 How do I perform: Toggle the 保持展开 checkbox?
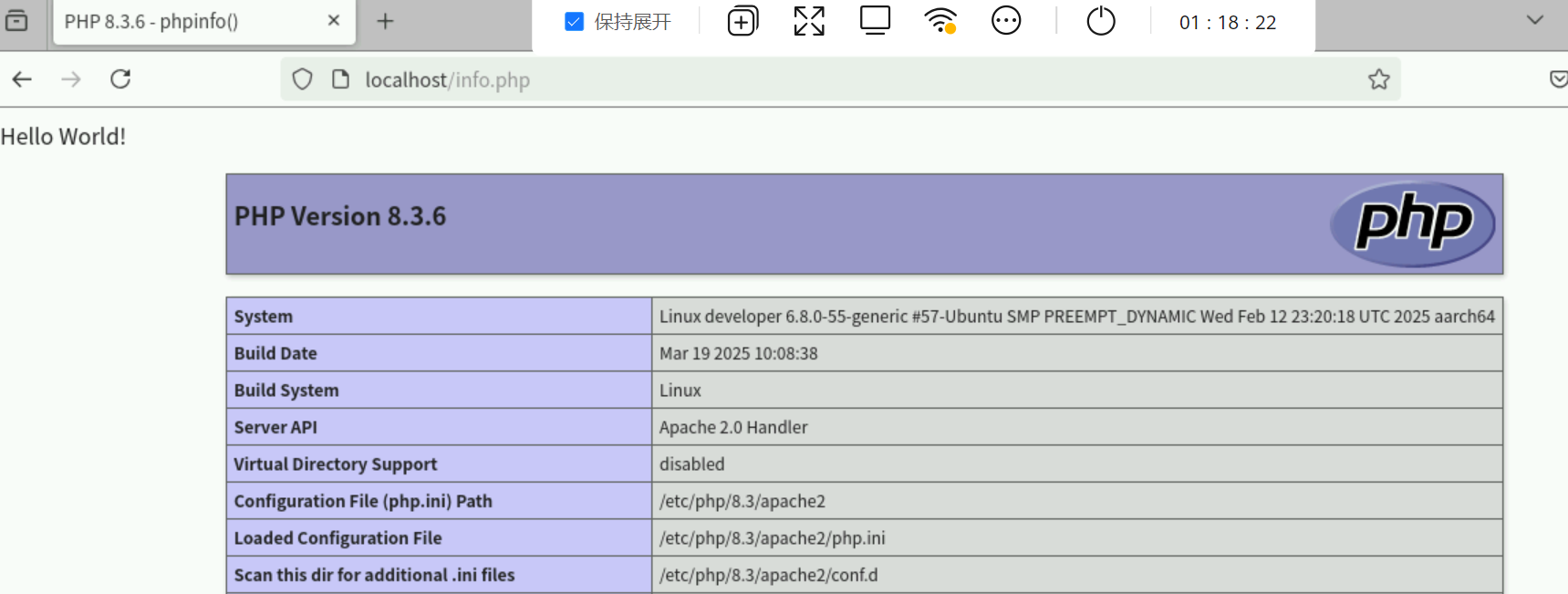574,21
